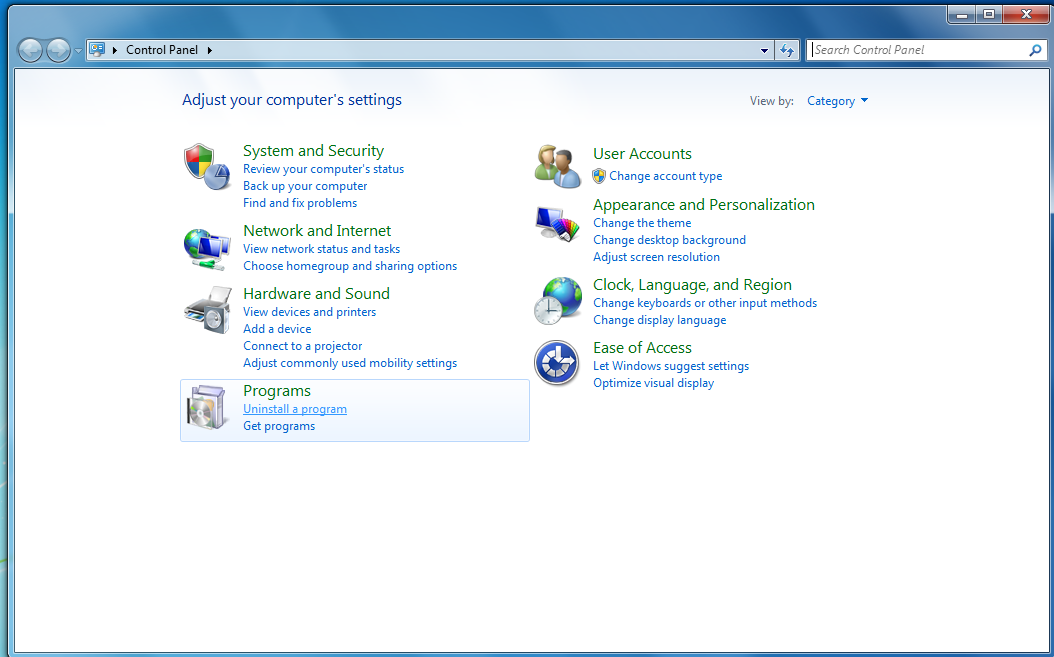1054x657 pixels.
Task: Click the UAC shield icon beside Change account type
Action: coord(599,176)
